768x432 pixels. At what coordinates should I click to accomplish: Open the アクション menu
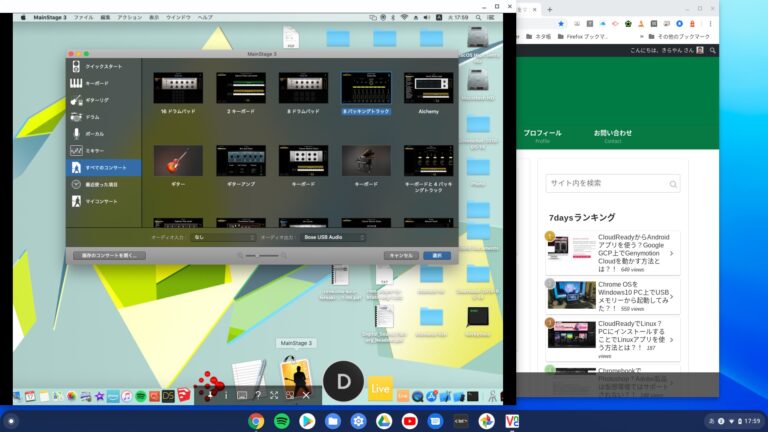pyautogui.click(x=129, y=18)
